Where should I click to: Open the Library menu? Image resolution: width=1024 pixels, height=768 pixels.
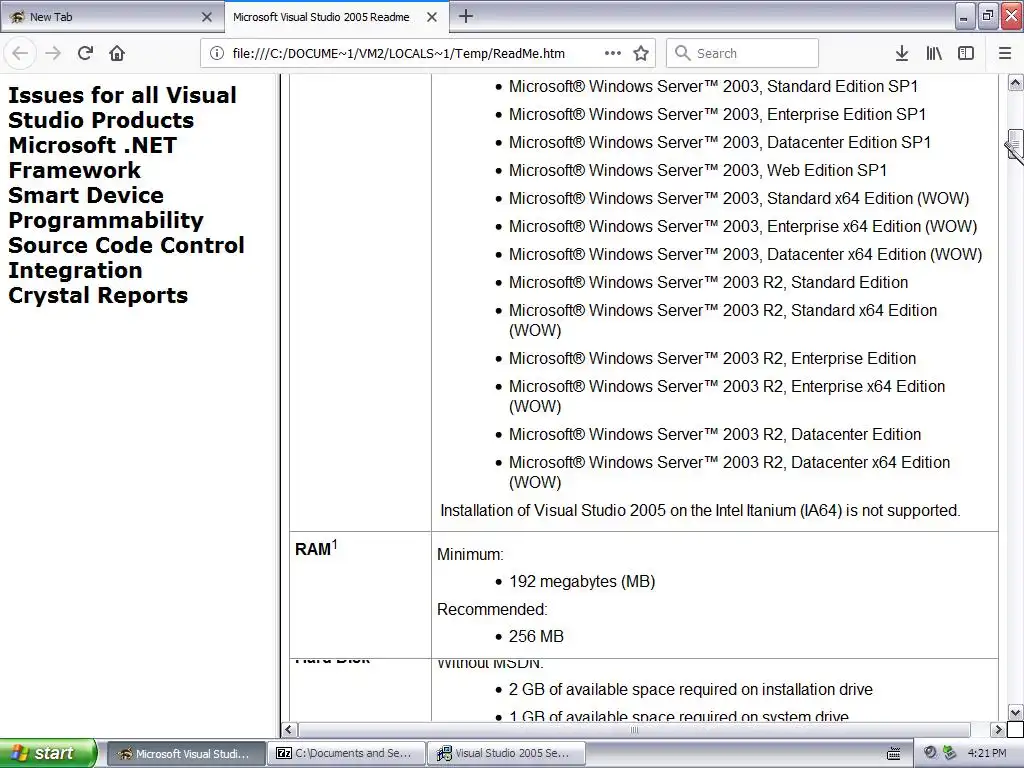934,53
